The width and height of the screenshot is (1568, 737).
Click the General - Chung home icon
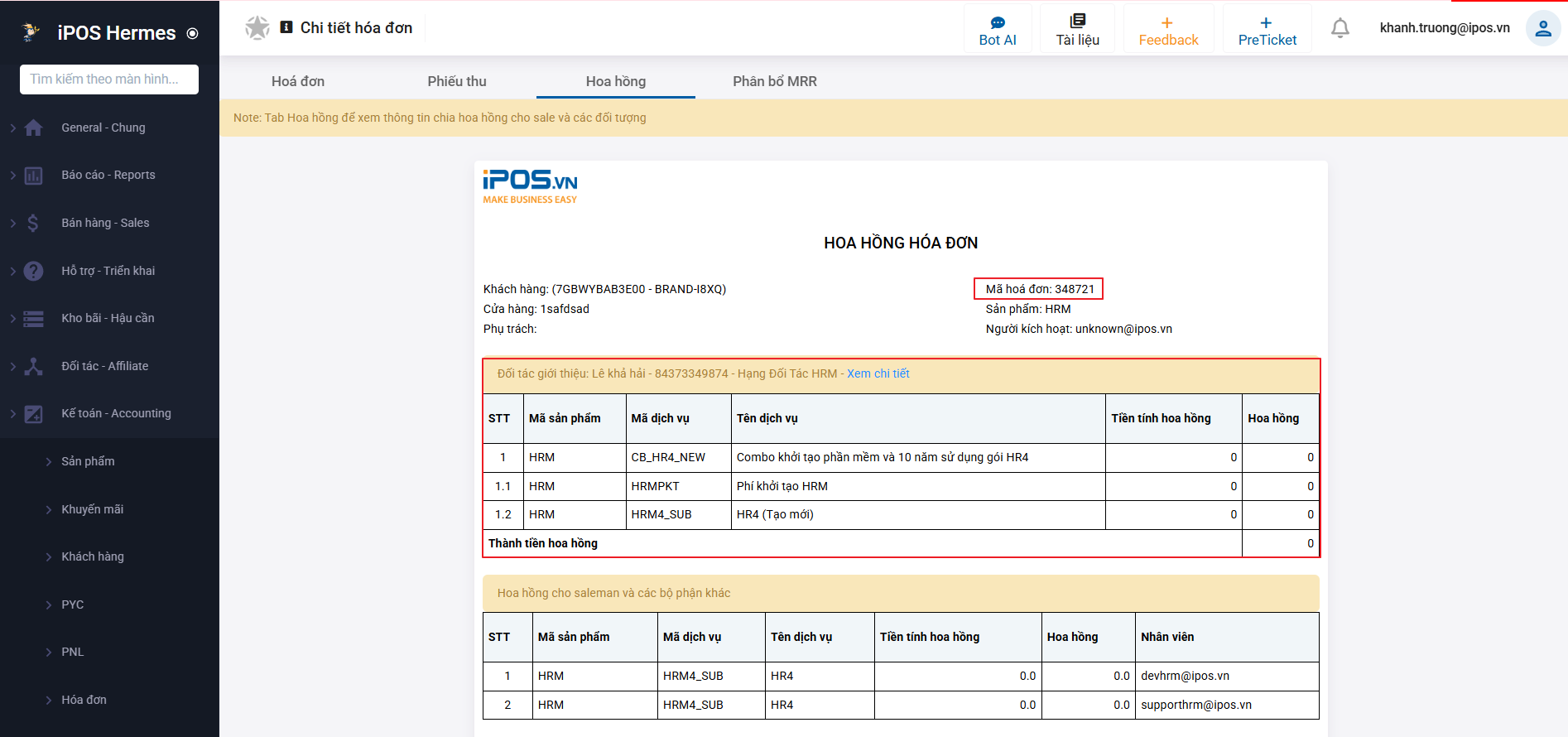pos(34,128)
